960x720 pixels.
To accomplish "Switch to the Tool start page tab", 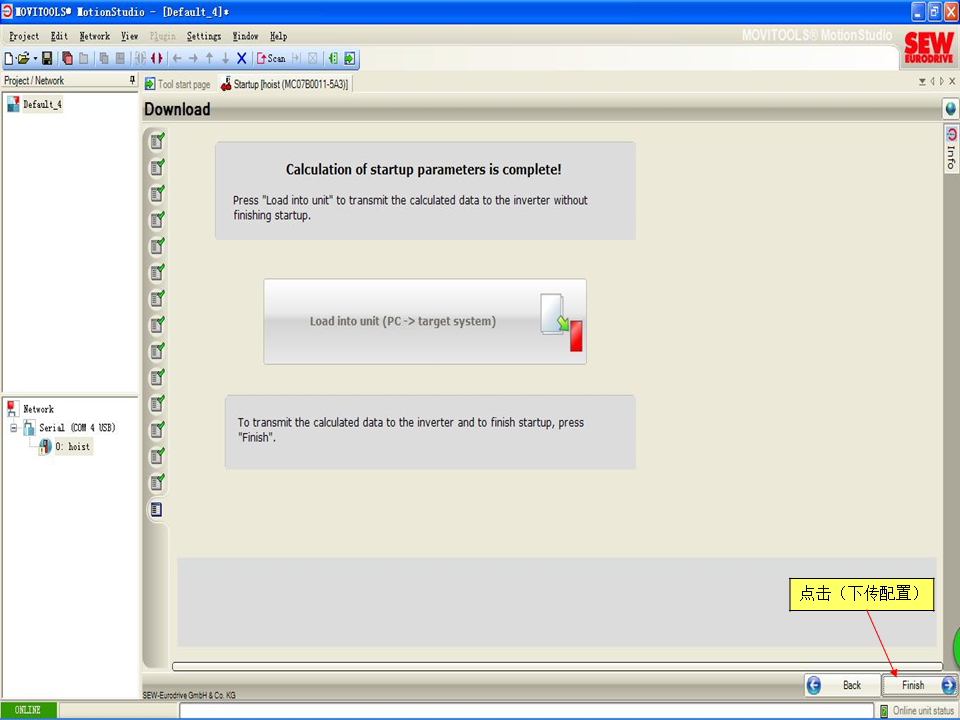I will click(178, 85).
